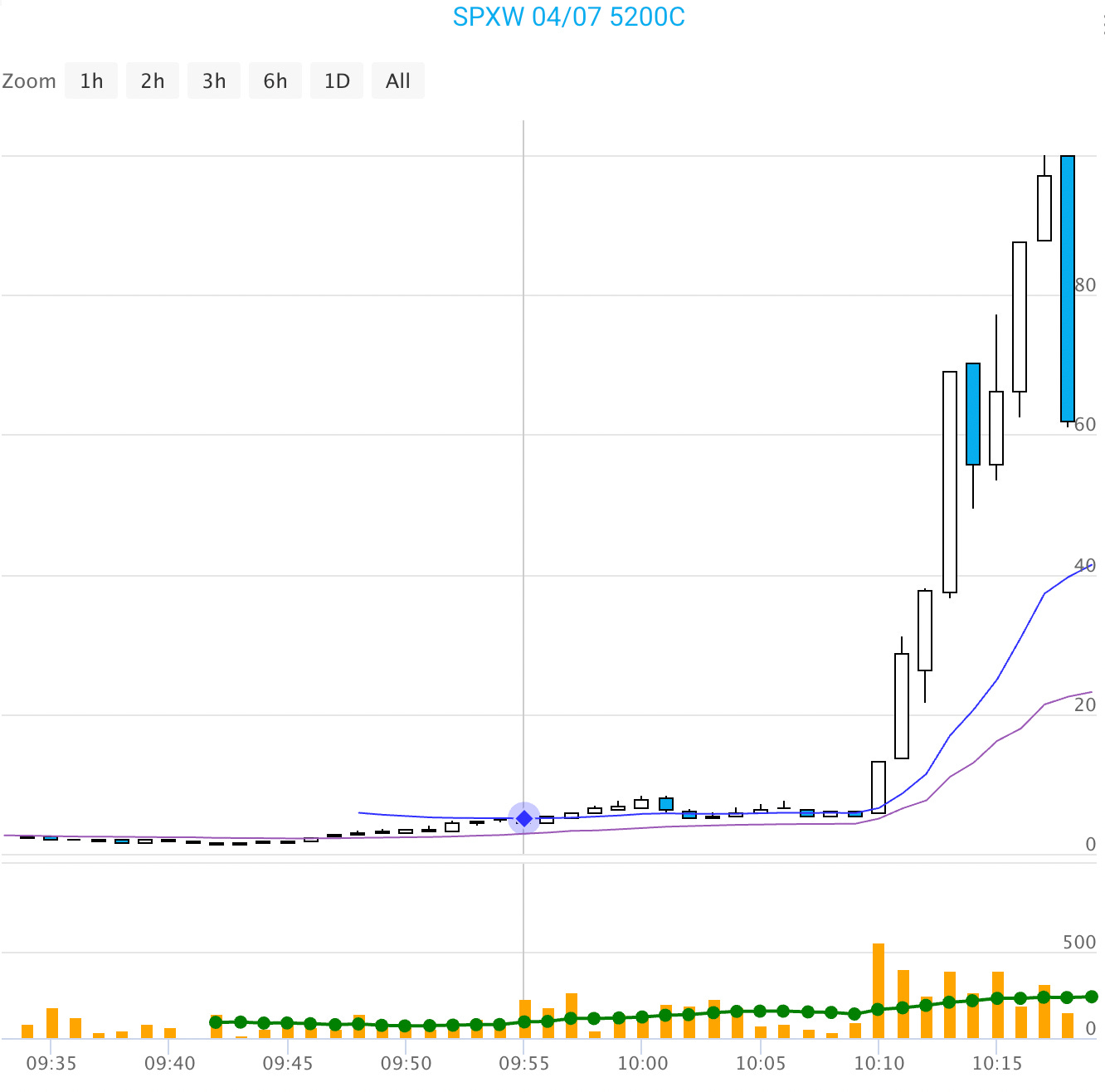Set chart zoom to 6h
The height and width of the screenshot is (1092, 1105).
pyautogui.click(x=275, y=80)
